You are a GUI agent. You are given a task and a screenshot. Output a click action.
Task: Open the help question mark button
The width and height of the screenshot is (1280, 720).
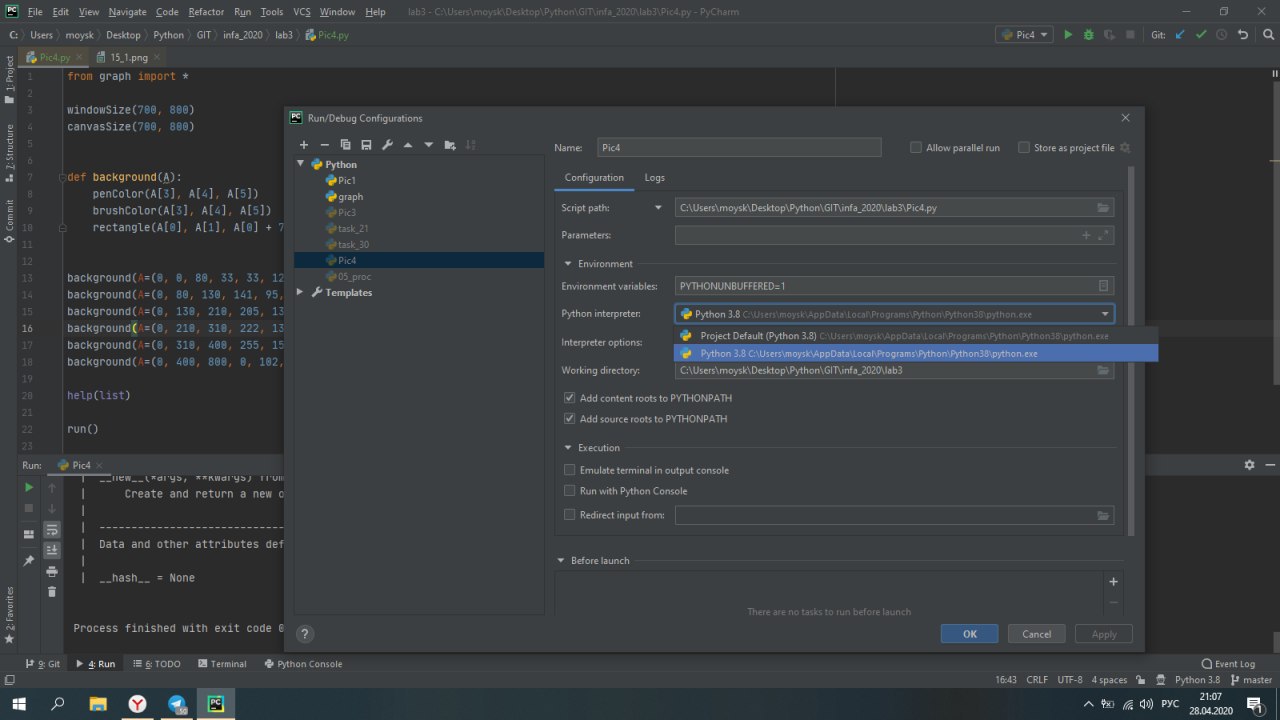(x=306, y=633)
